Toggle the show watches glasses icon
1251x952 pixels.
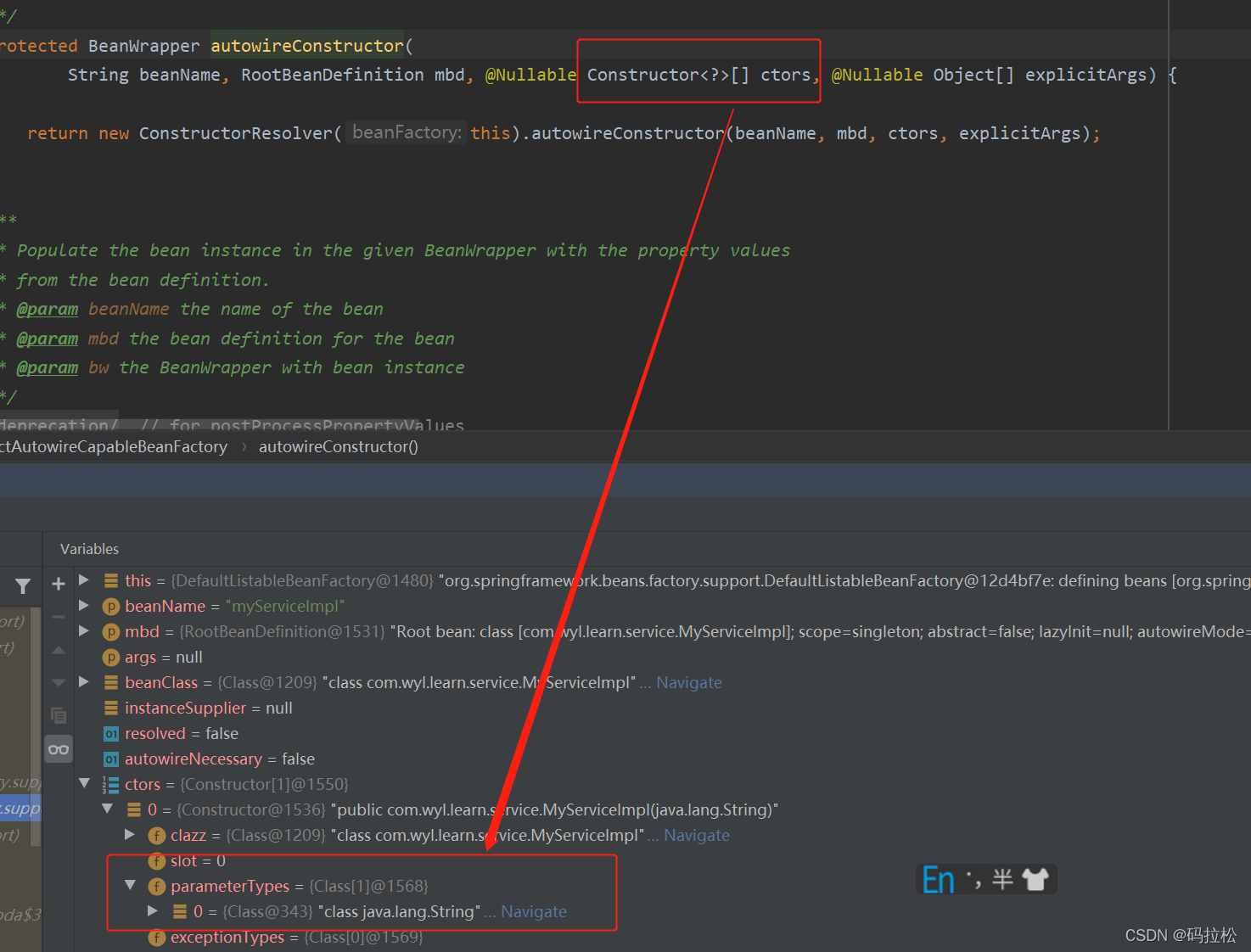pyautogui.click(x=59, y=749)
